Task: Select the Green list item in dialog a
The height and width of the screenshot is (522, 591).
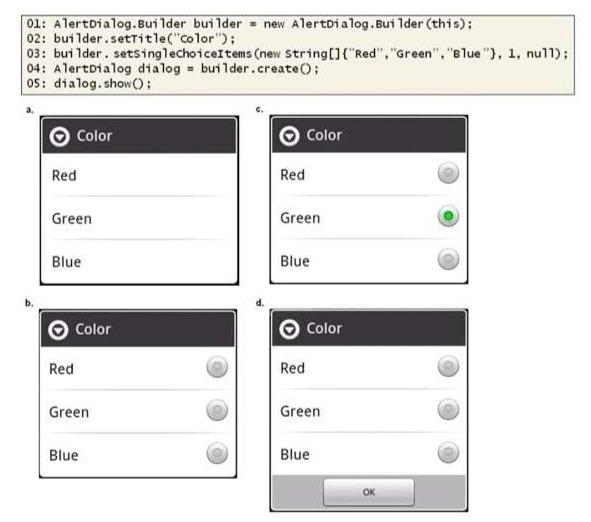Action: 139,218
